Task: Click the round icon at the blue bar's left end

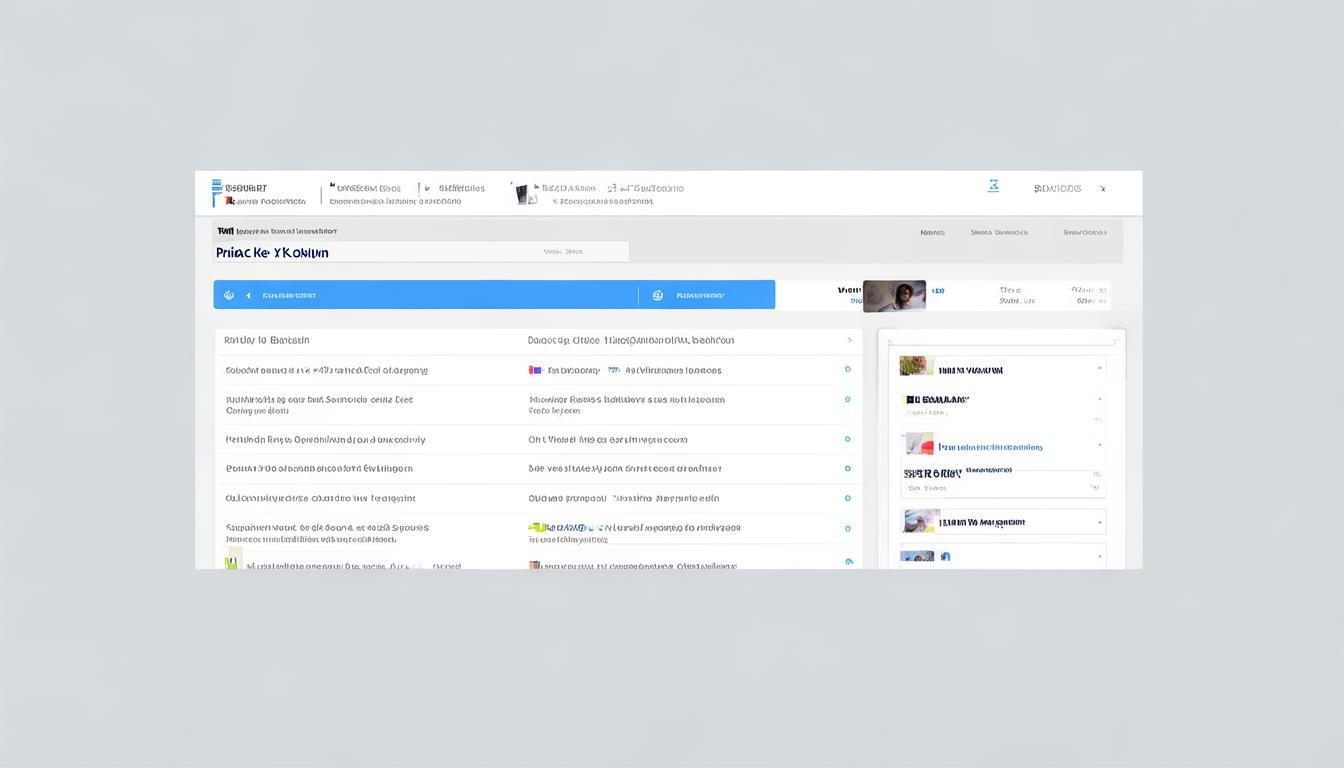Action: (x=229, y=295)
